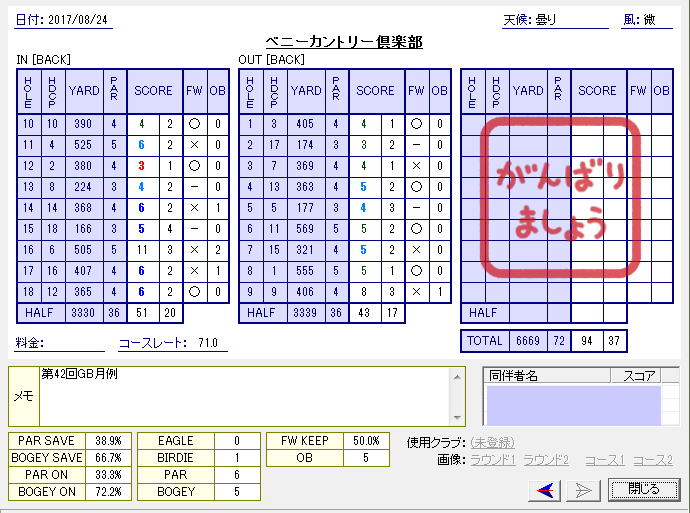Click inside the memo text field

[x=245, y=397]
